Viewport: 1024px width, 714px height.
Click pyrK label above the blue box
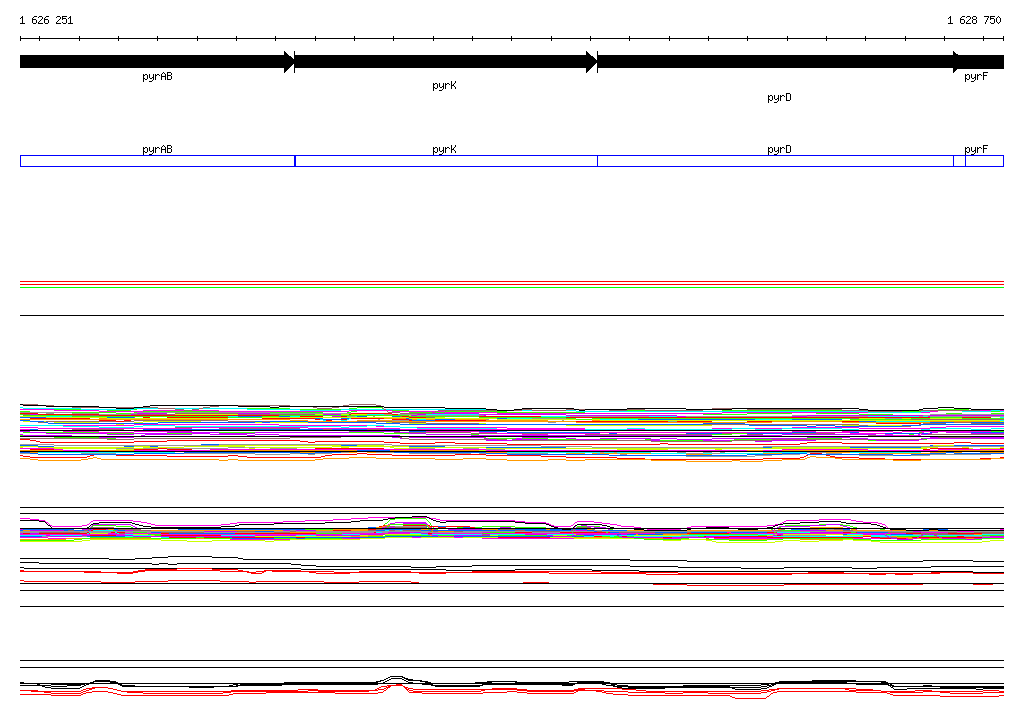[x=444, y=149]
